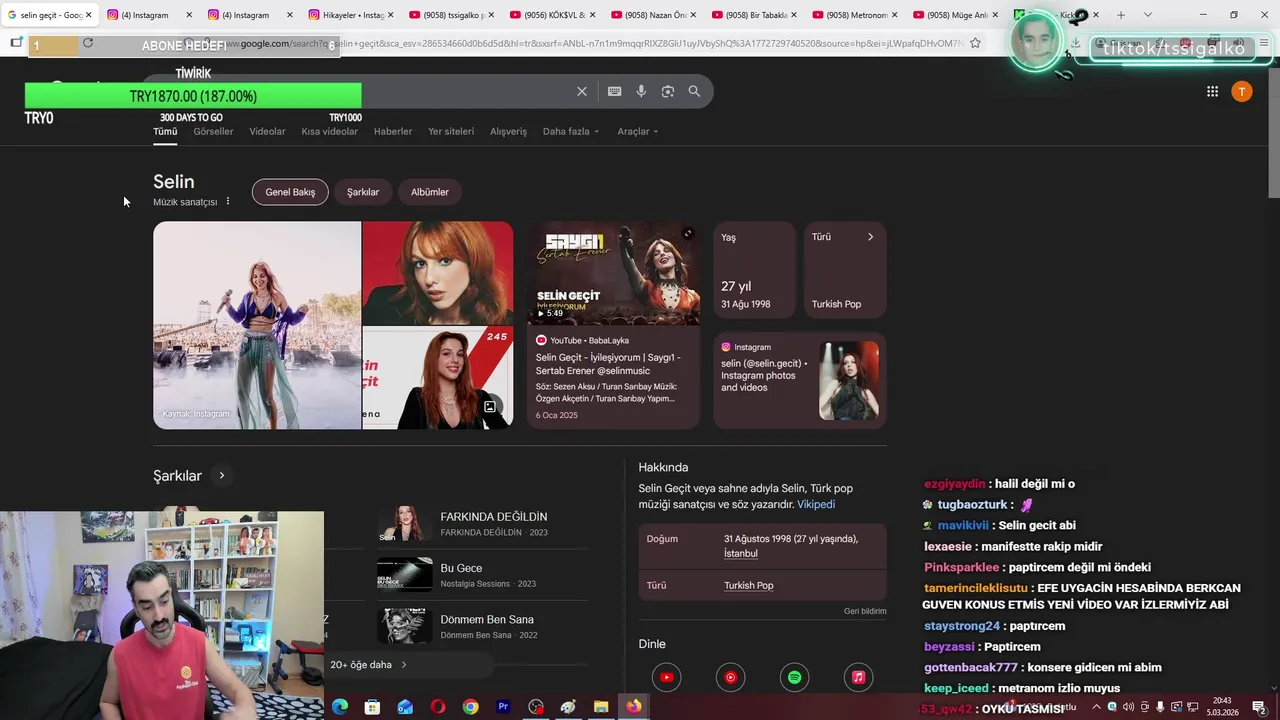Open Adobe Premiere Pro from taskbar

pos(503,707)
